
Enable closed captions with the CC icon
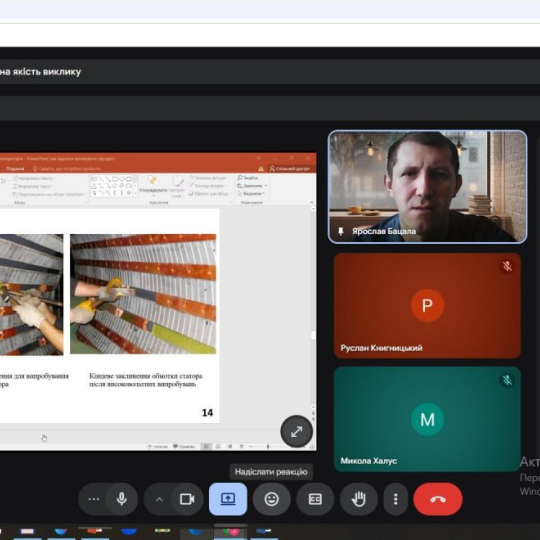315,499
